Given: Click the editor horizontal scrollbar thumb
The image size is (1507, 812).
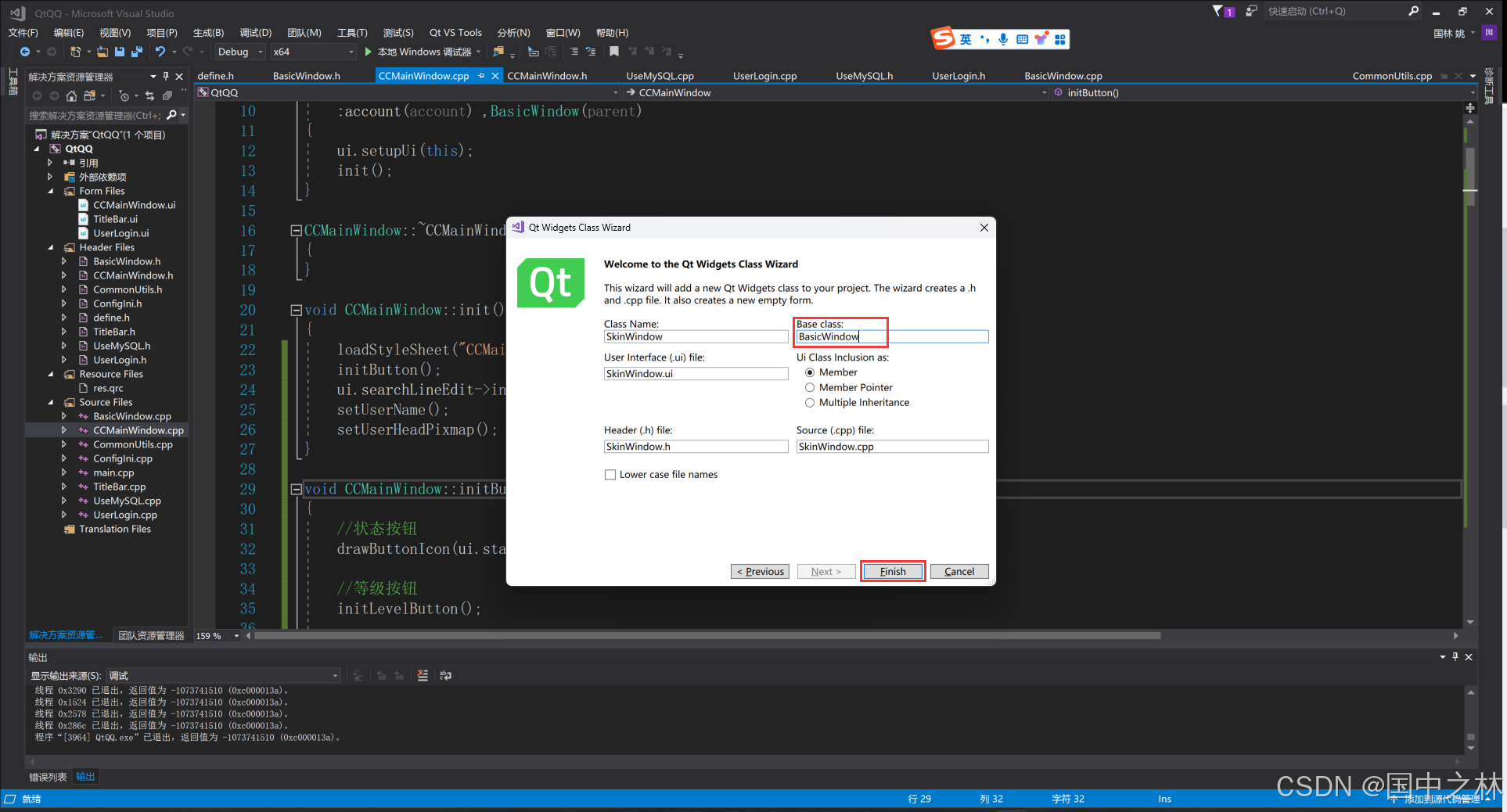Looking at the screenshot, I should [x=707, y=636].
